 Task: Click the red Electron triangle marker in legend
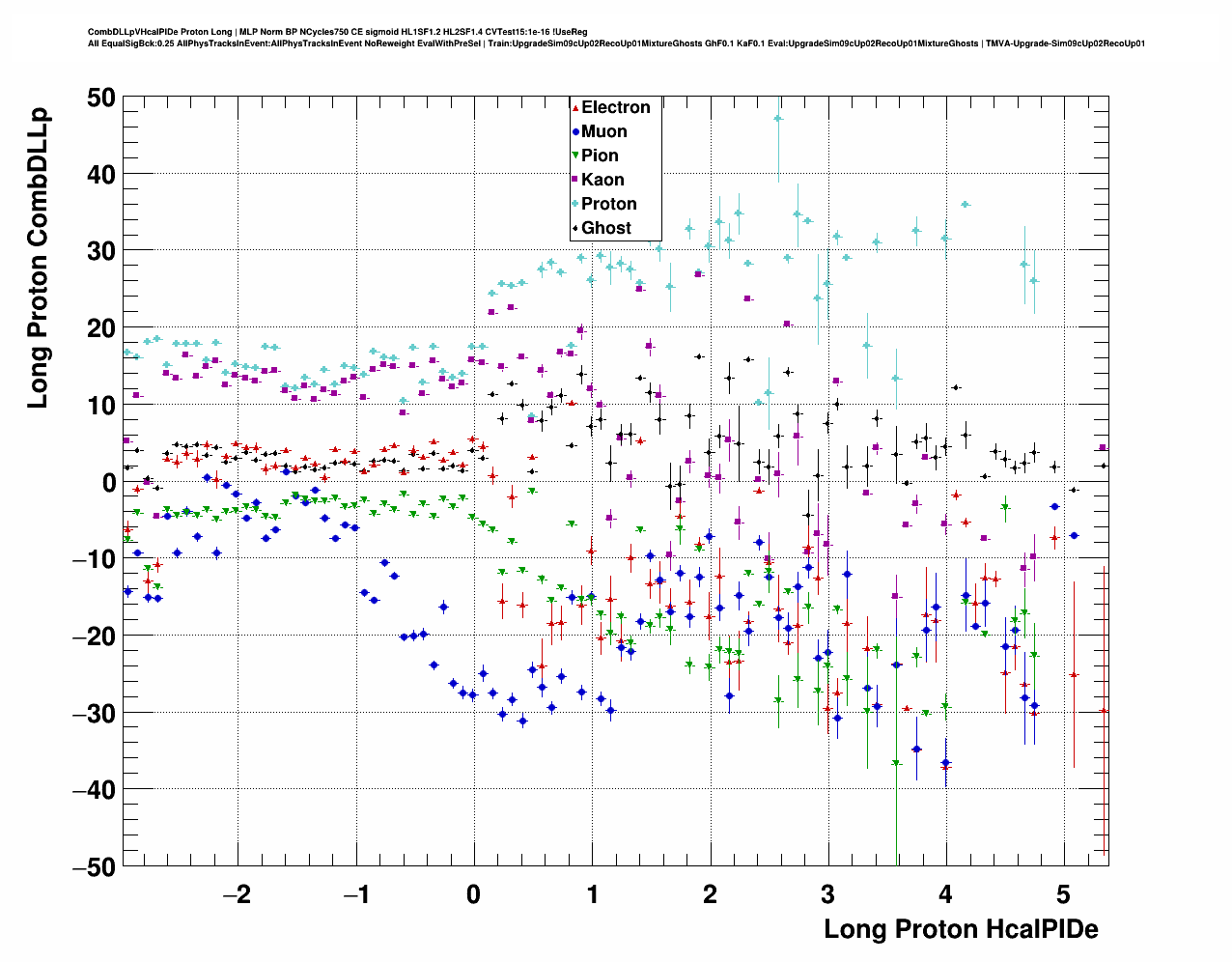[x=575, y=108]
